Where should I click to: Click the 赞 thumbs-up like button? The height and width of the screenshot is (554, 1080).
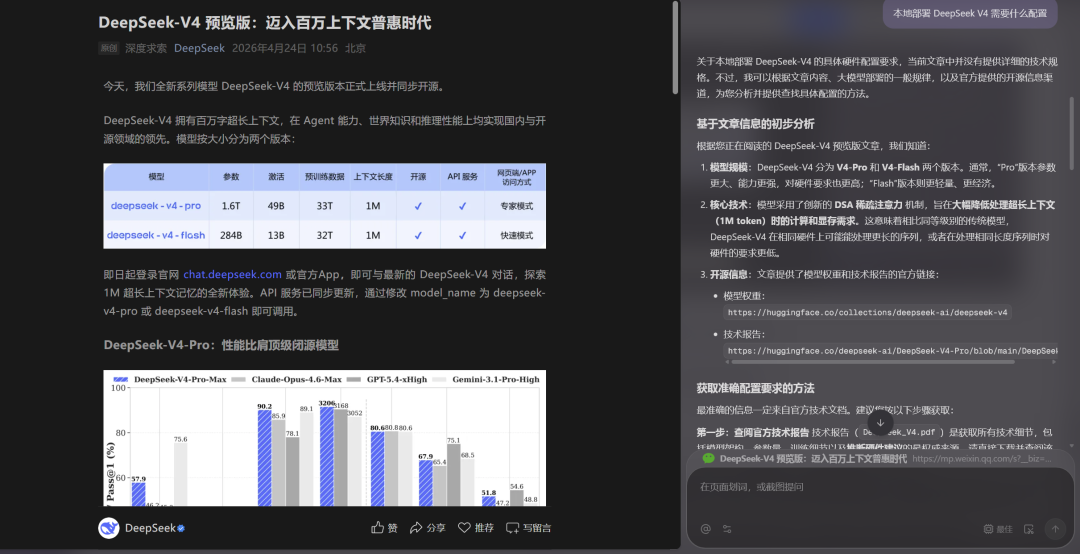[384, 528]
